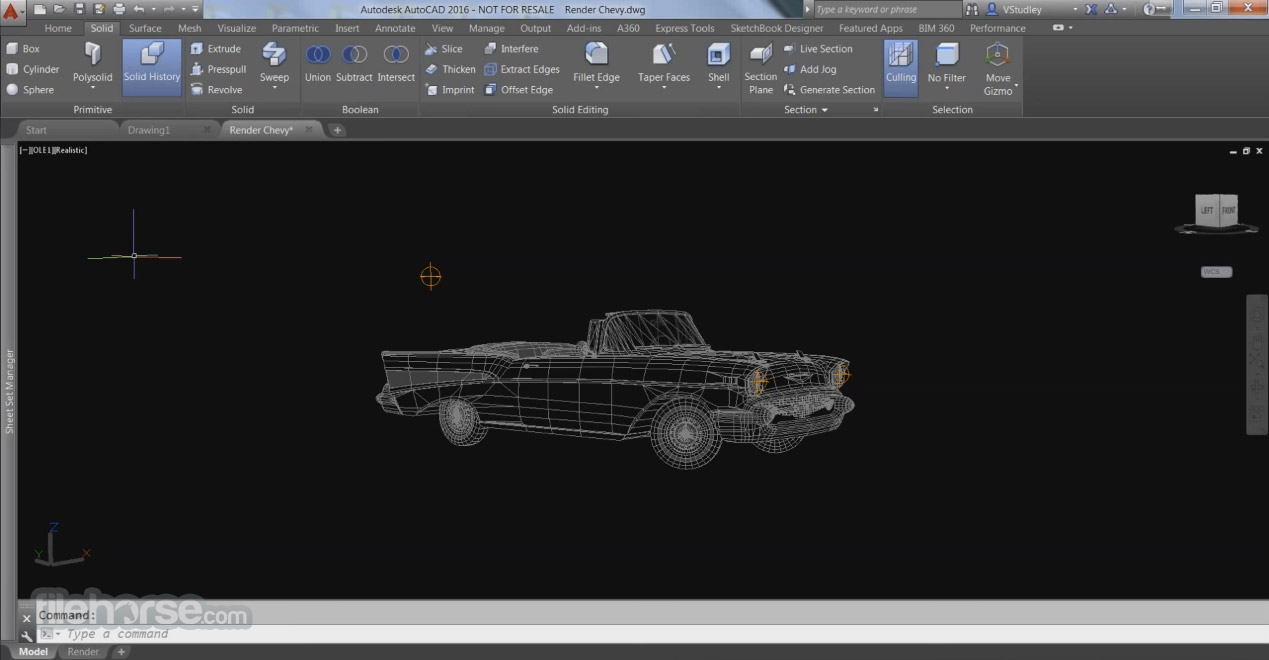This screenshot has height=660, width=1269.
Task: Toggle Live Section
Action: click(817, 48)
